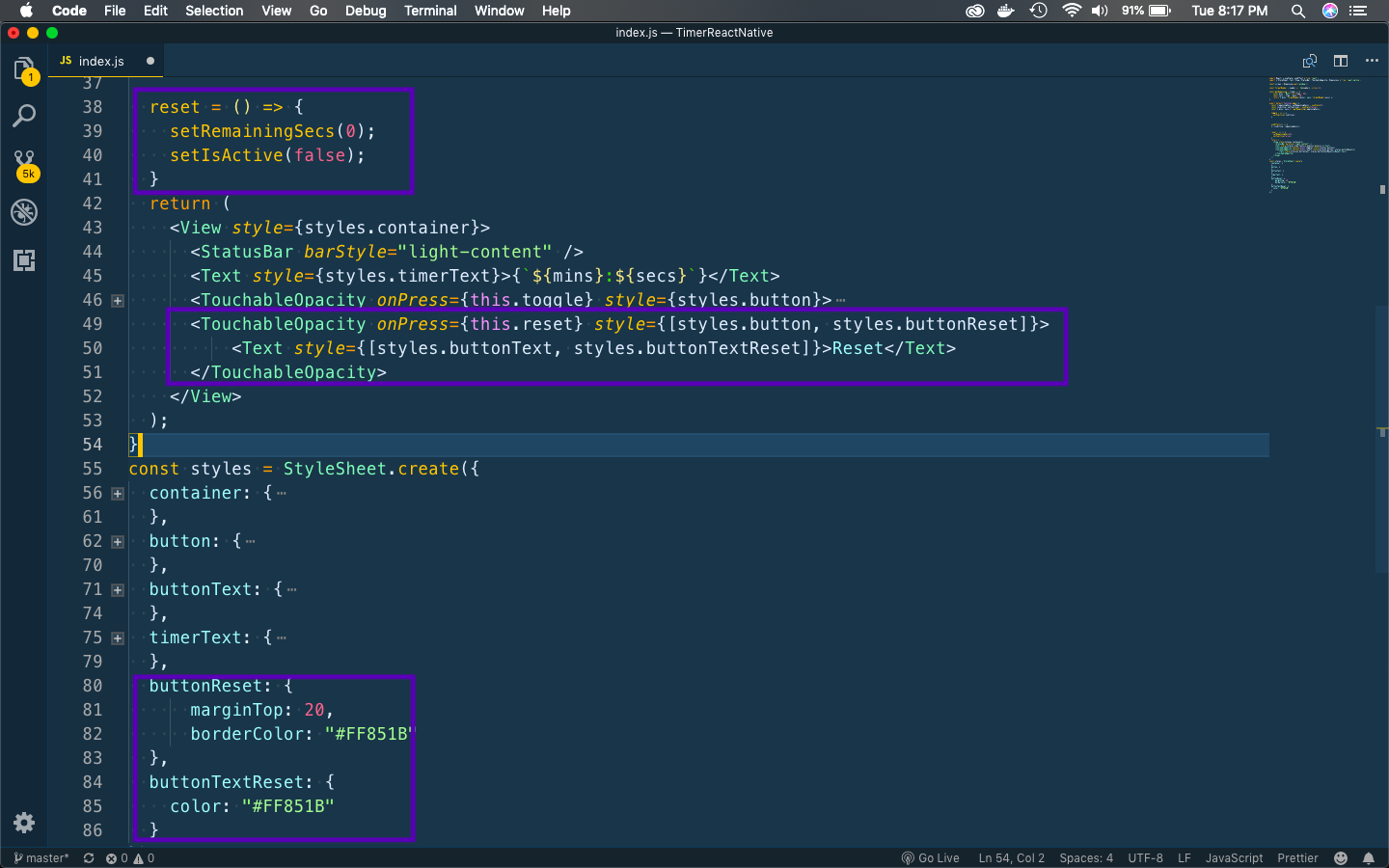Screen dimensions: 1389x868
Task: Open notifications bell in status bar
Action: (1369, 858)
